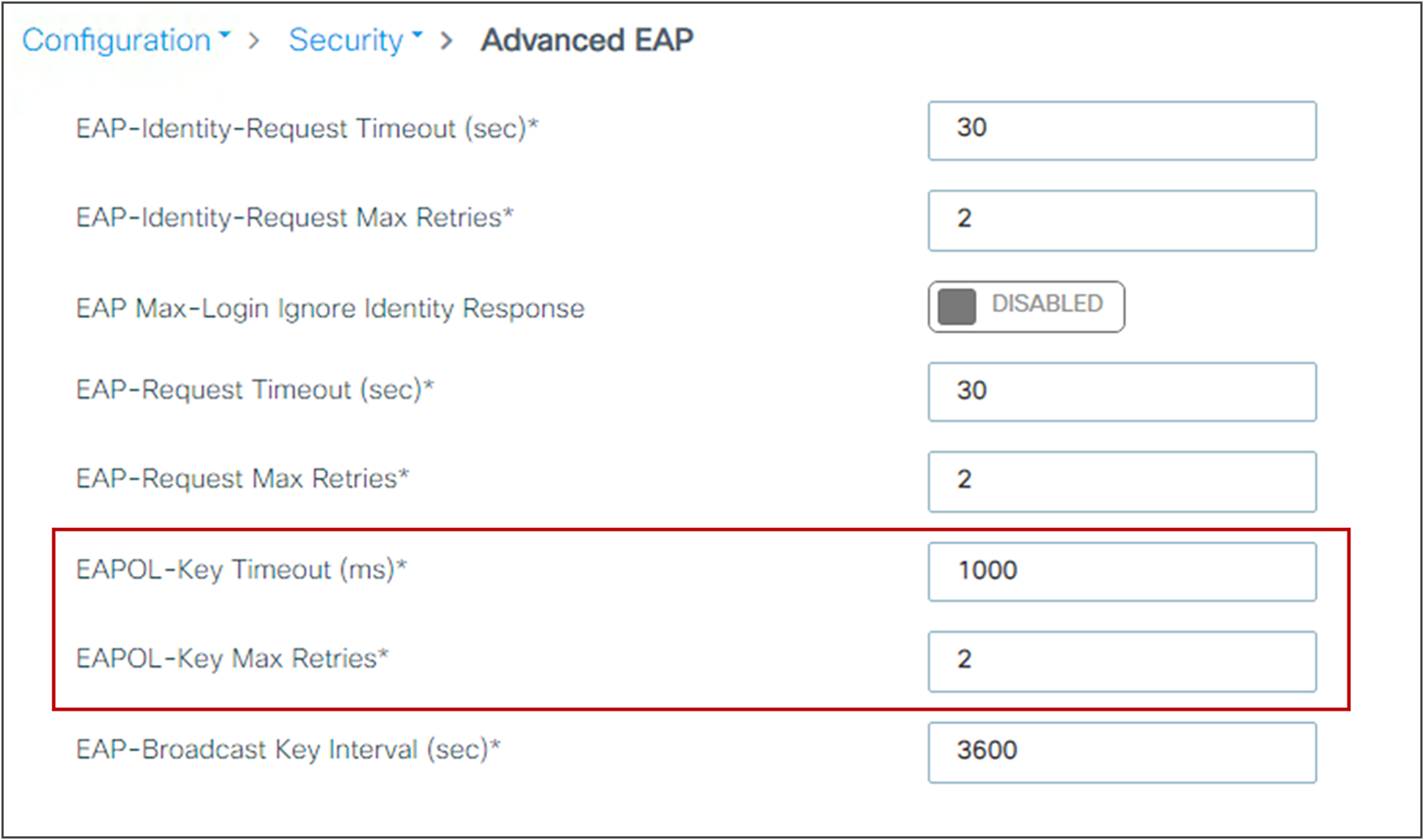Open the Configuration breadcrumb menu
1424x840 pixels.
pos(126,40)
